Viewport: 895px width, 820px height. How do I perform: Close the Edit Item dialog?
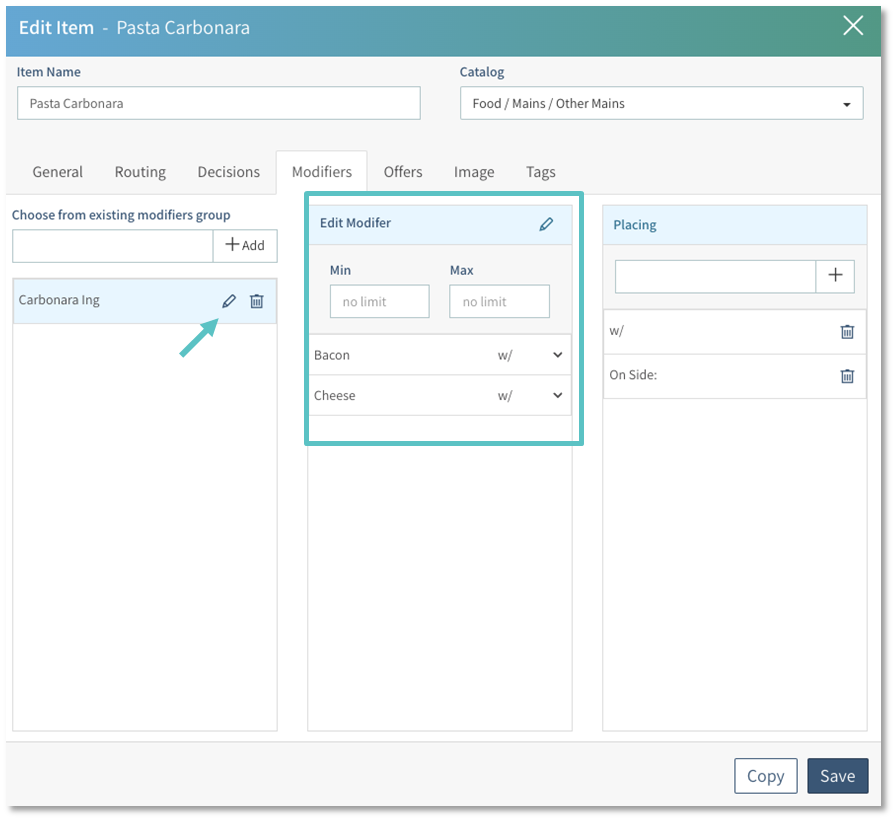point(853,26)
